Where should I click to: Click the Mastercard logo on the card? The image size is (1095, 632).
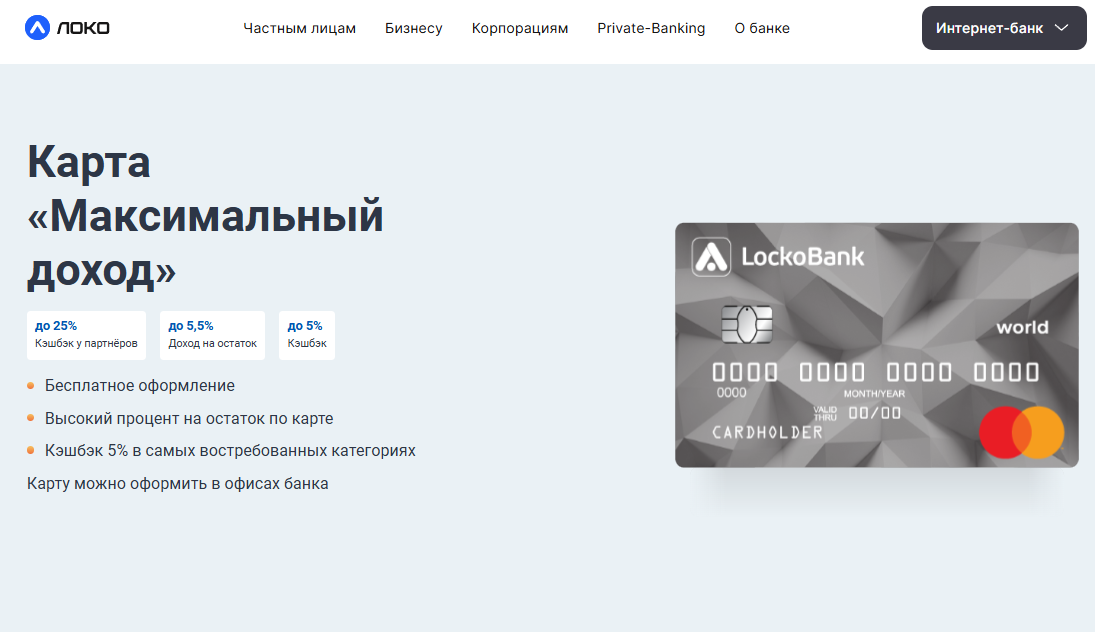1021,432
